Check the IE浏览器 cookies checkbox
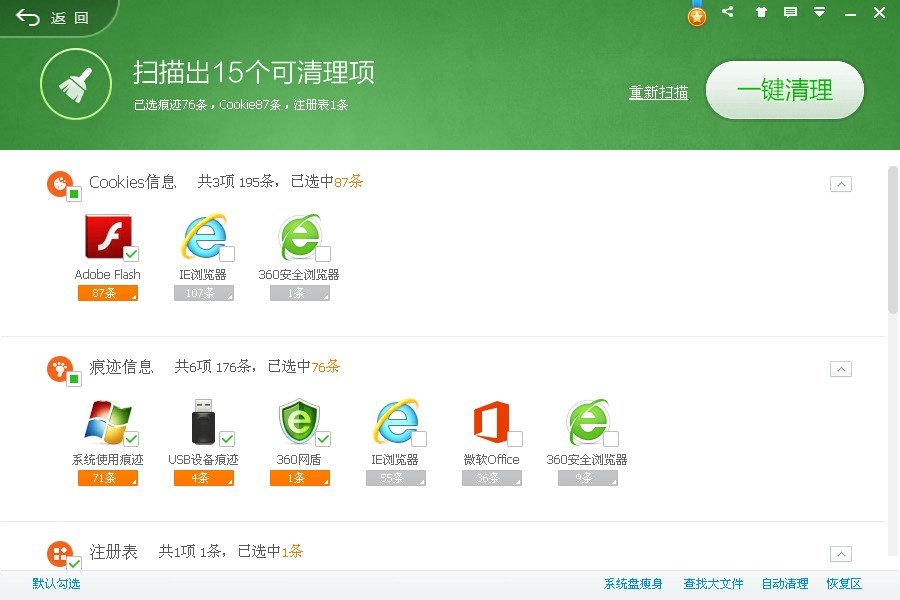The image size is (900, 600). click(227, 254)
